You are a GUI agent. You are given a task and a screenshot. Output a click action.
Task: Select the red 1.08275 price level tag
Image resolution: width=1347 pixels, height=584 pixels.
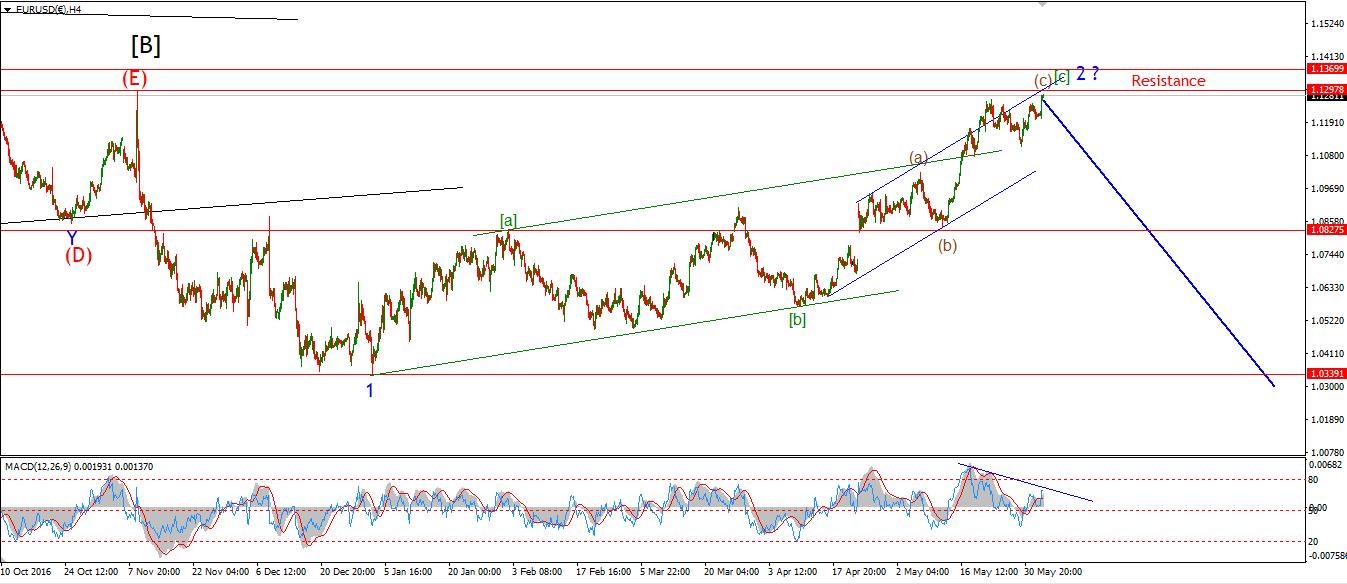point(1327,230)
